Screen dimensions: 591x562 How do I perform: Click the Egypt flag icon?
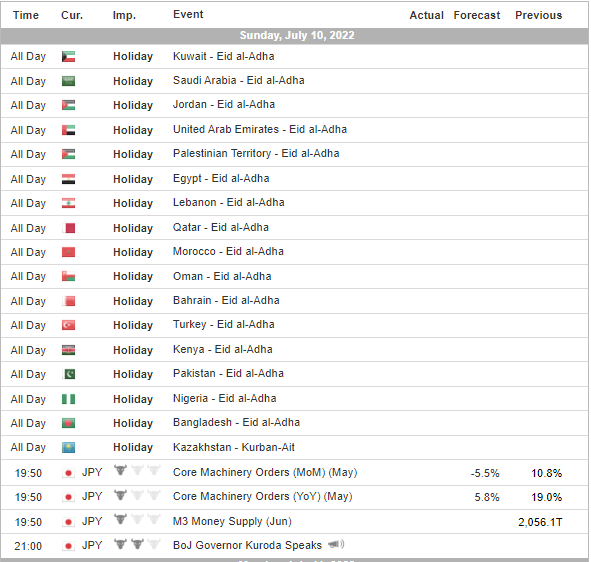coord(69,179)
